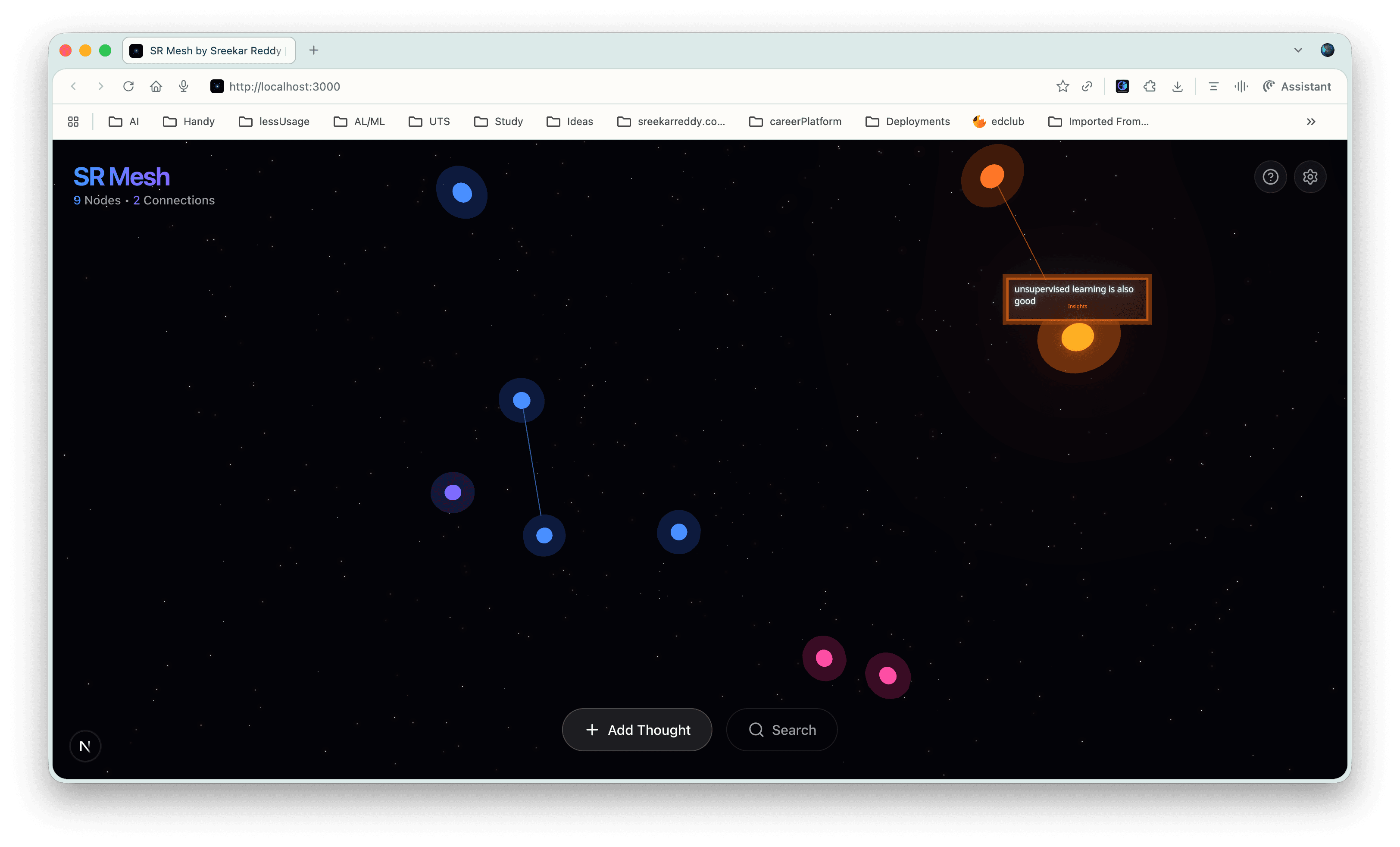Open Search in SR Mesh
Viewport: 1400px width, 847px height.
pyautogui.click(x=782, y=729)
